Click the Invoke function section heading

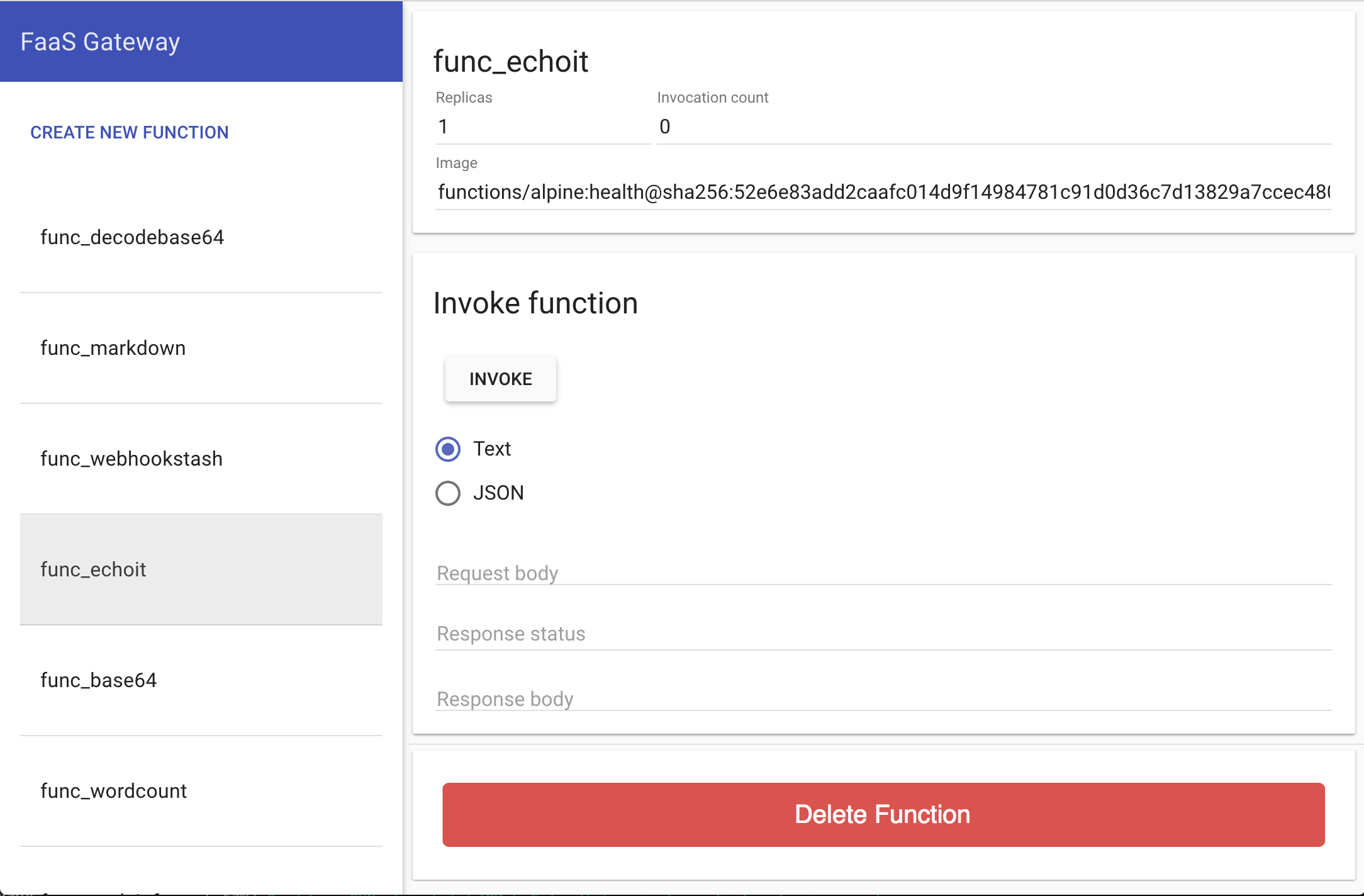pos(535,303)
